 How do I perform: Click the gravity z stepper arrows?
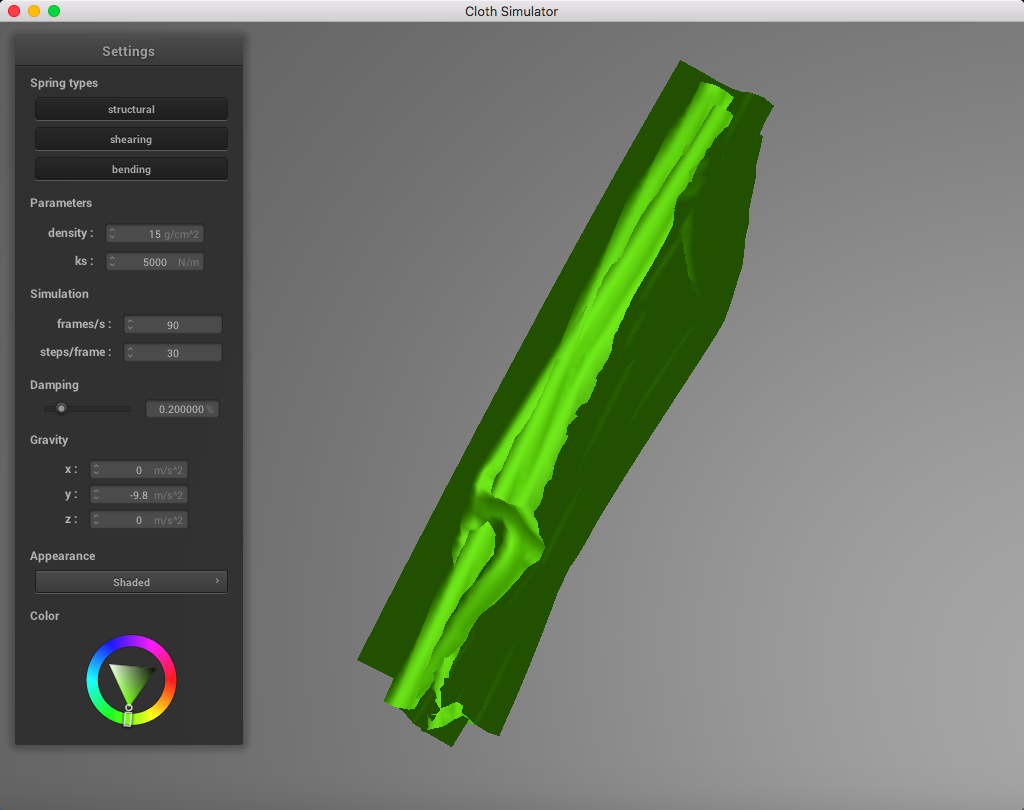coord(96,519)
